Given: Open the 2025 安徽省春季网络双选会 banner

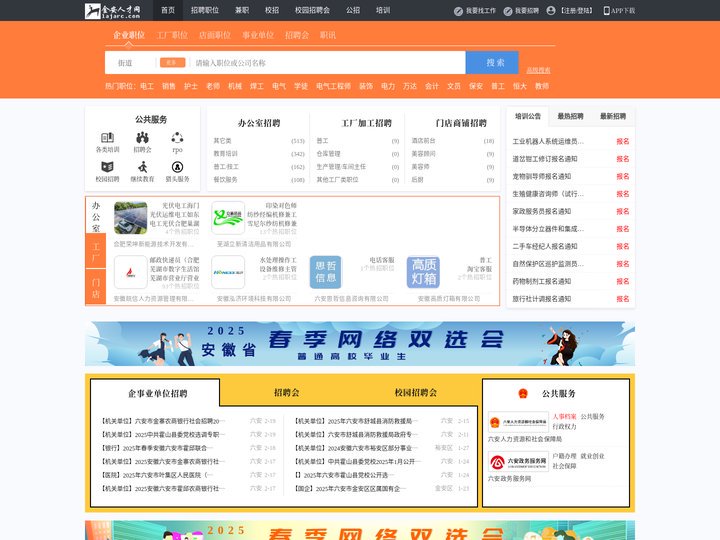Looking at the screenshot, I should pyautogui.click(x=360, y=343).
